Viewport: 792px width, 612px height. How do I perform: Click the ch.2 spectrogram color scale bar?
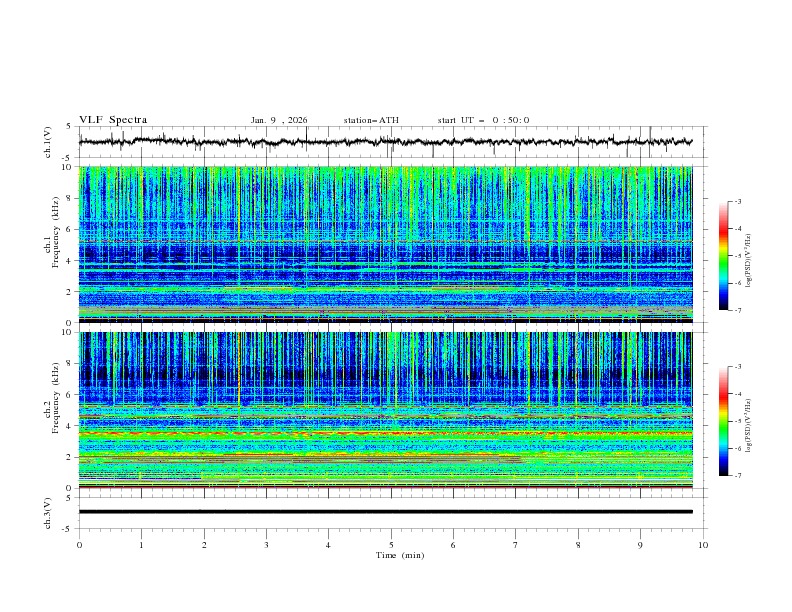pyautogui.click(x=724, y=421)
